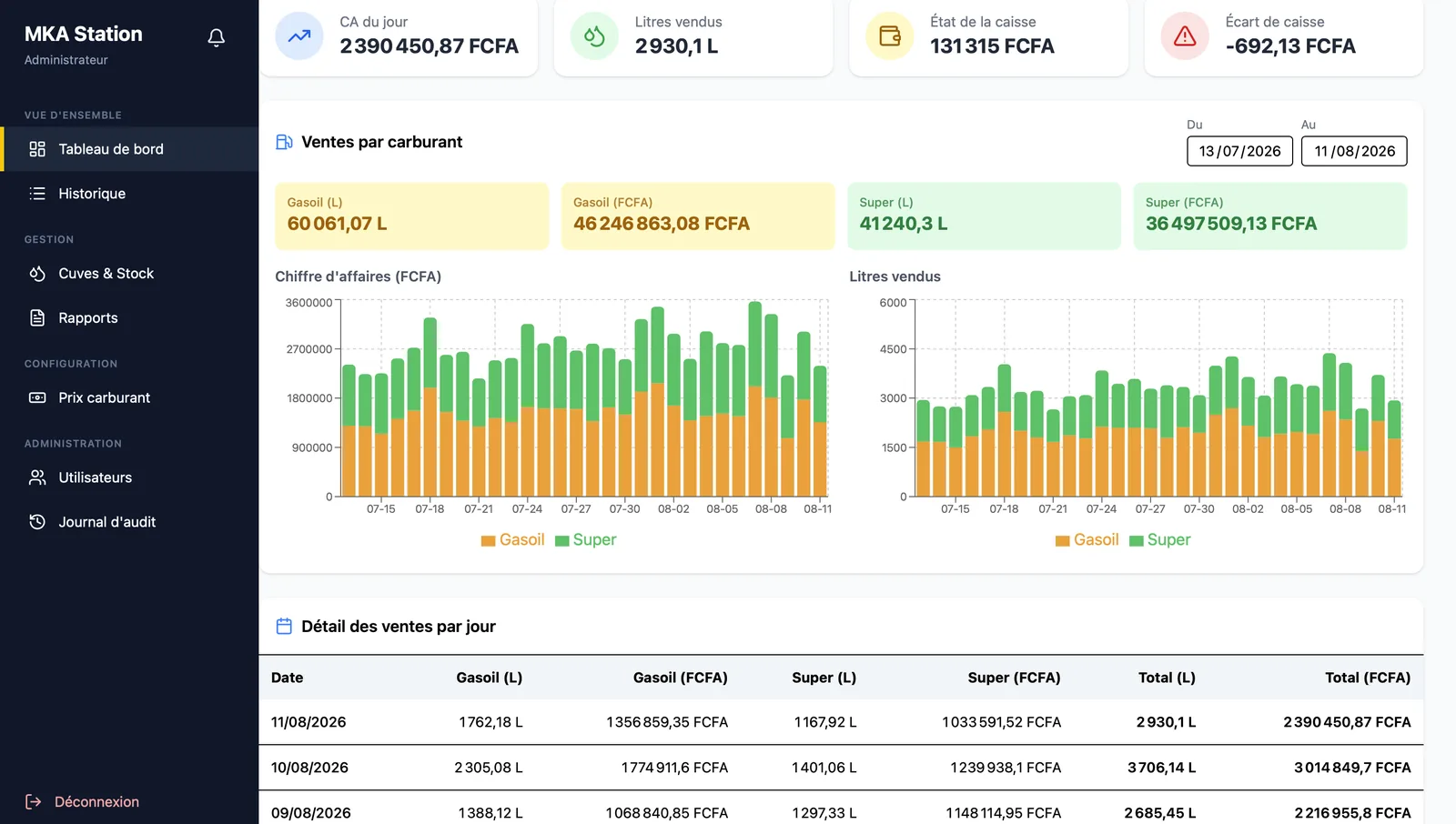Click Déconnexion to log out
The image size is (1456, 824).
(82, 801)
